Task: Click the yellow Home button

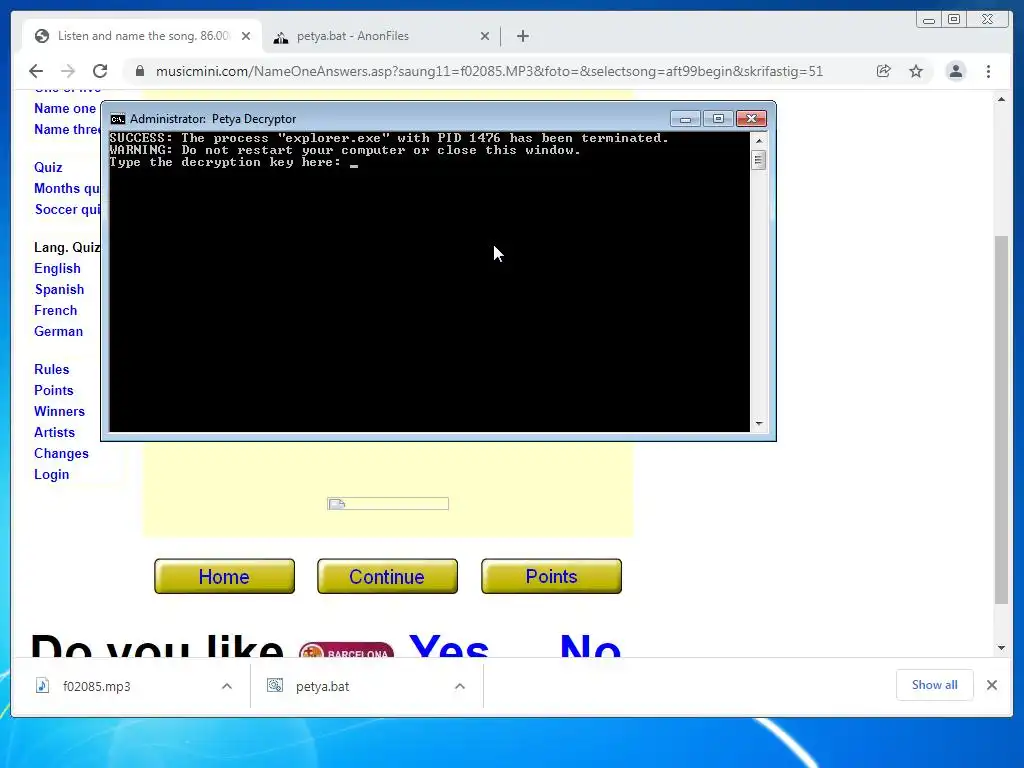Action: coord(225,576)
